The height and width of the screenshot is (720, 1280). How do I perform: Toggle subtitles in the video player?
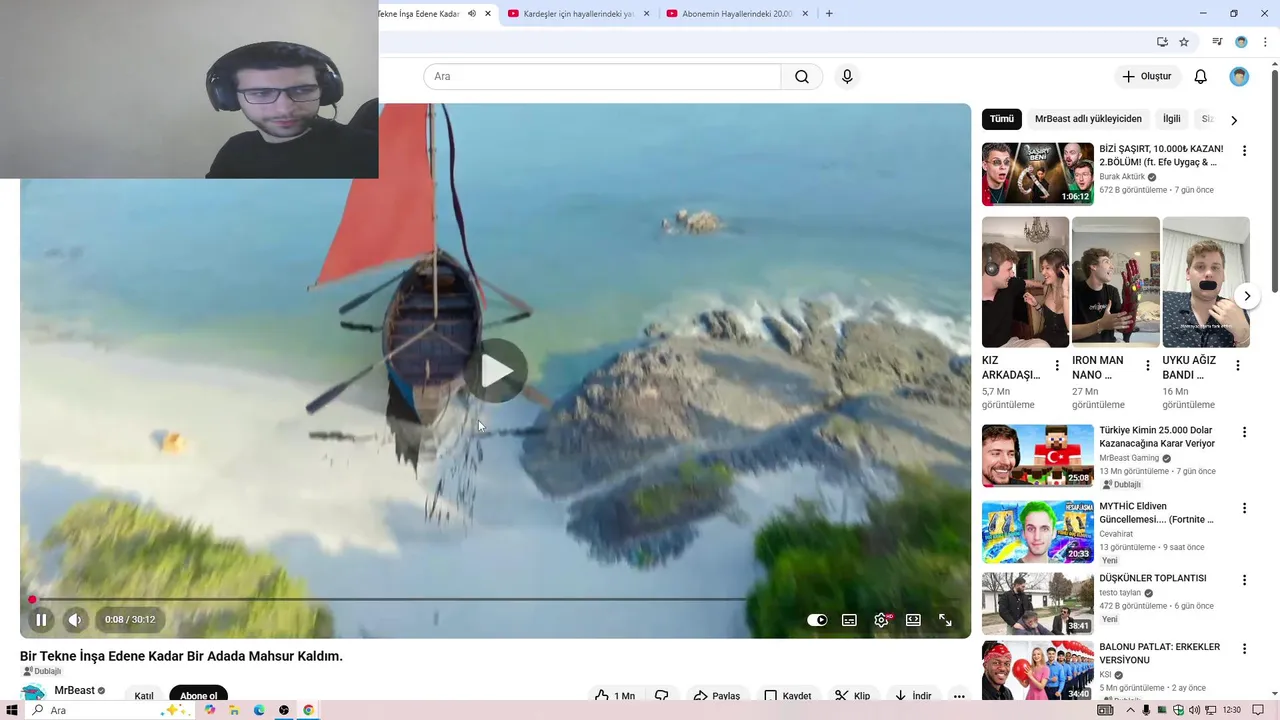[849, 620]
